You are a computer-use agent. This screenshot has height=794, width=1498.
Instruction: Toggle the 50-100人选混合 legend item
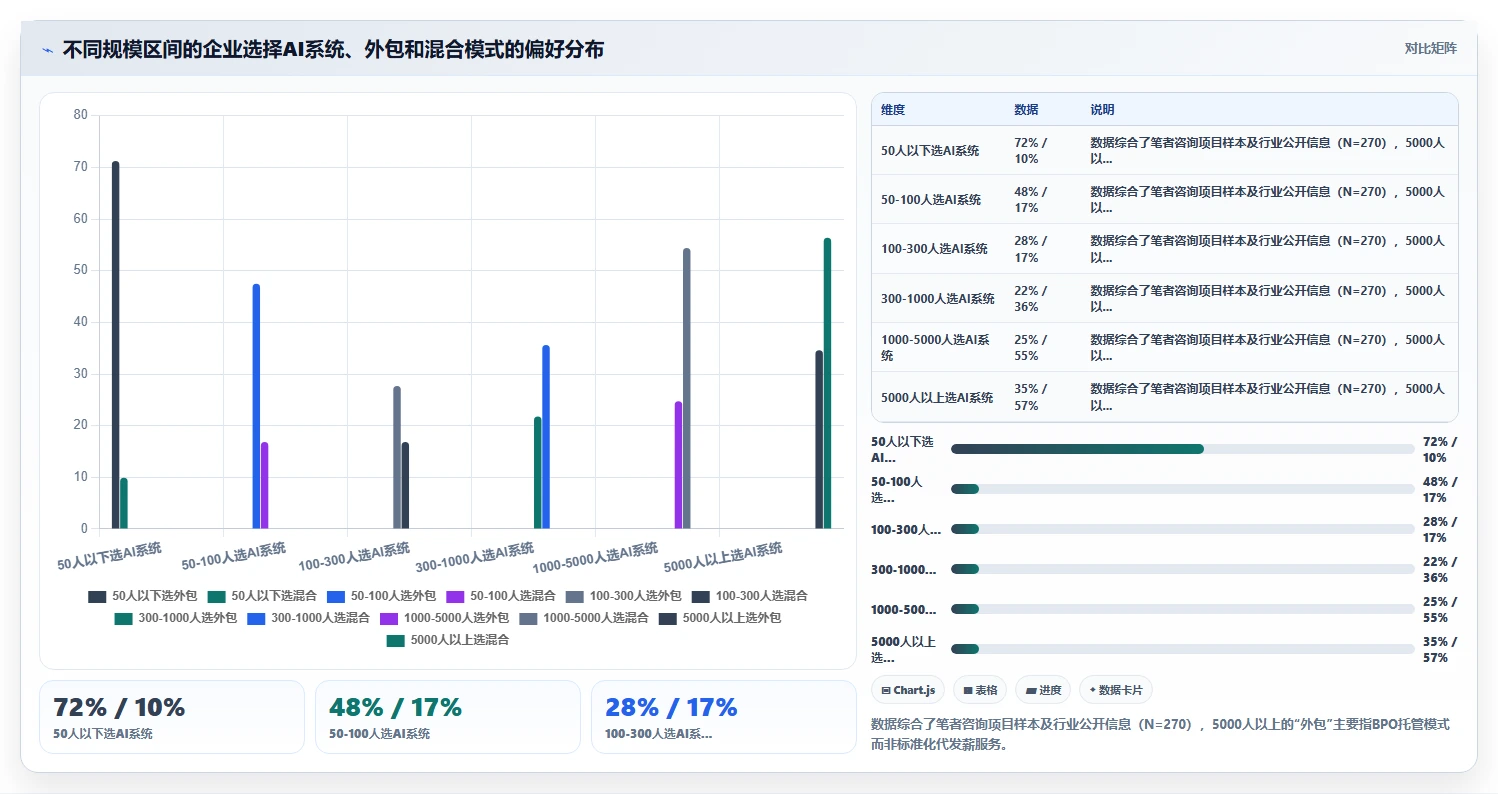(501, 596)
